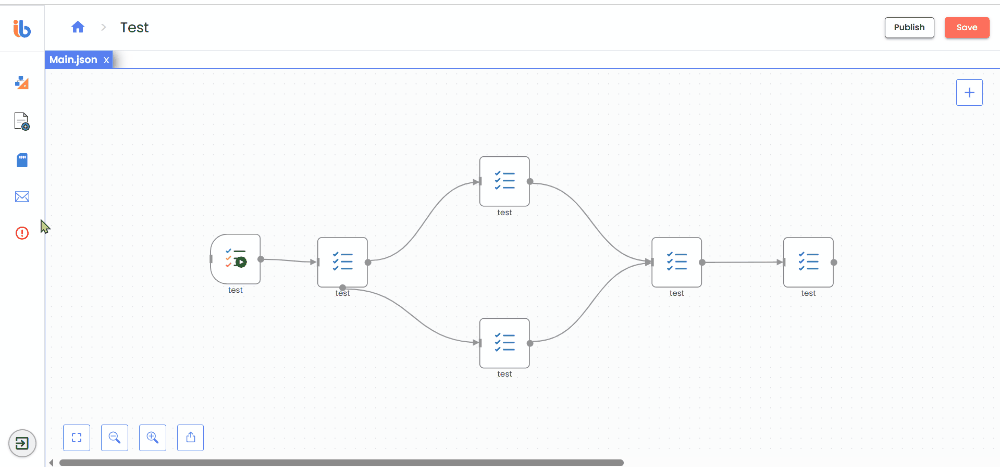The width and height of the screenshot is (1000, 467).
Task: Click the Save button
Action: click(967, 27)
